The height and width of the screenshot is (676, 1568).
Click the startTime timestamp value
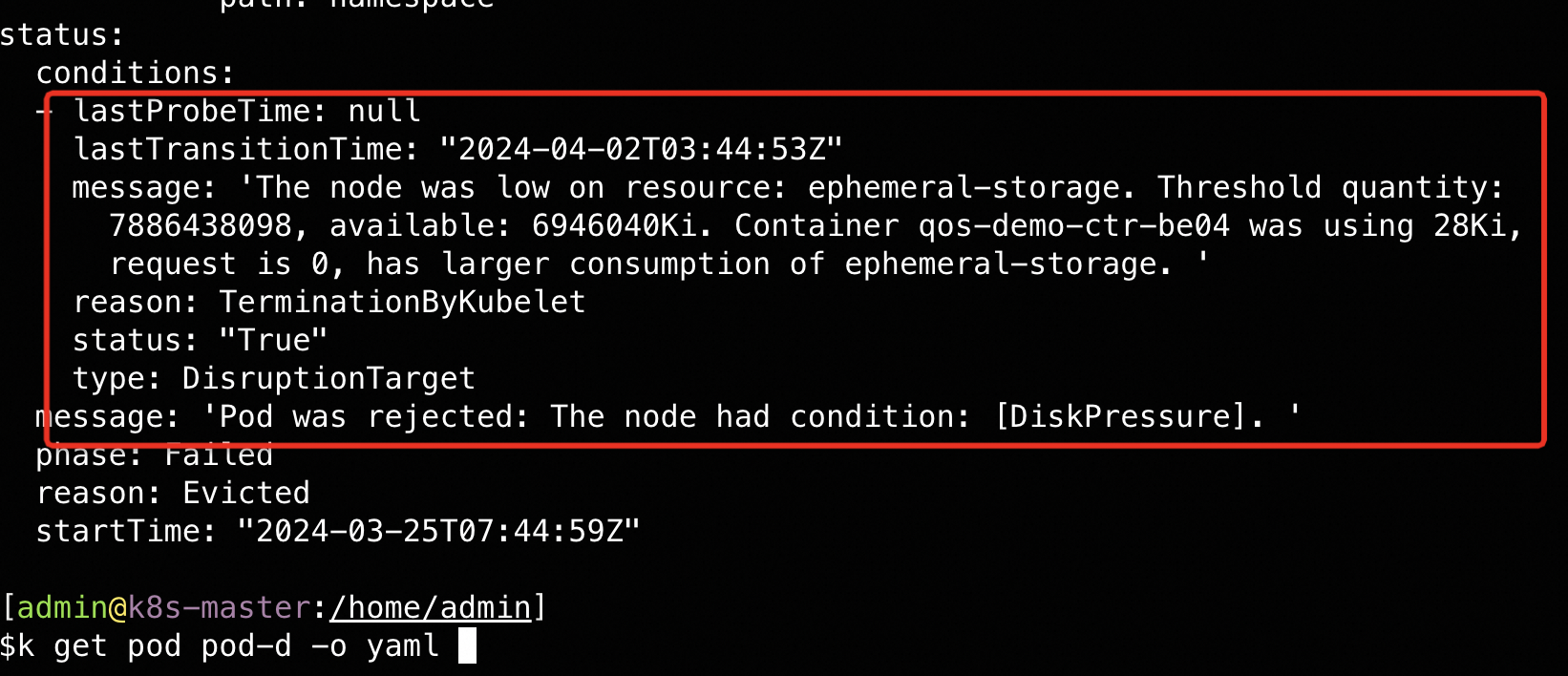438,531
